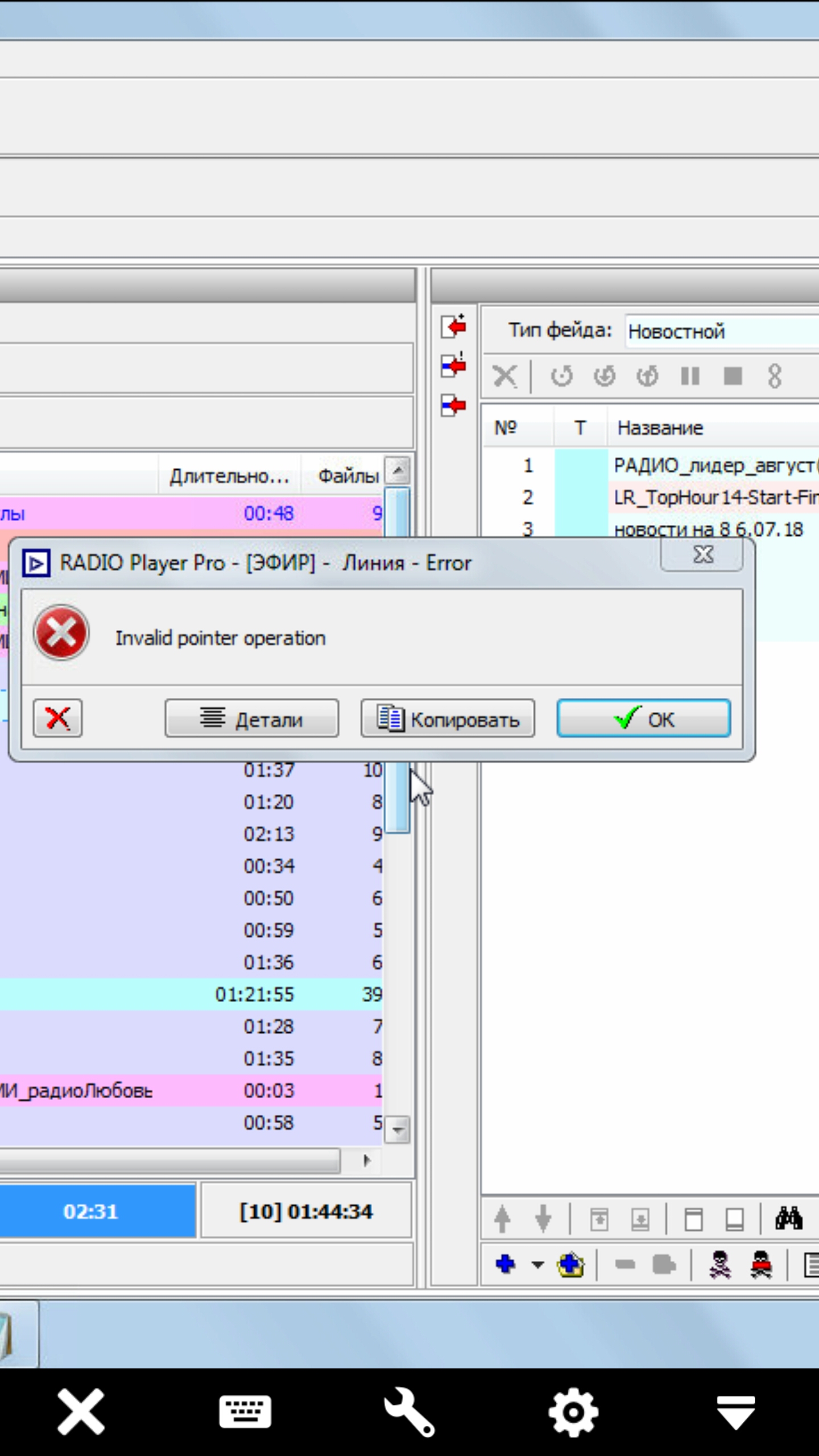Tap the keyboard icon in bottom bar
Image resolution: width=819 pixels, height=1456 pixels.
pyautogui.click(x=245, y=1412)
